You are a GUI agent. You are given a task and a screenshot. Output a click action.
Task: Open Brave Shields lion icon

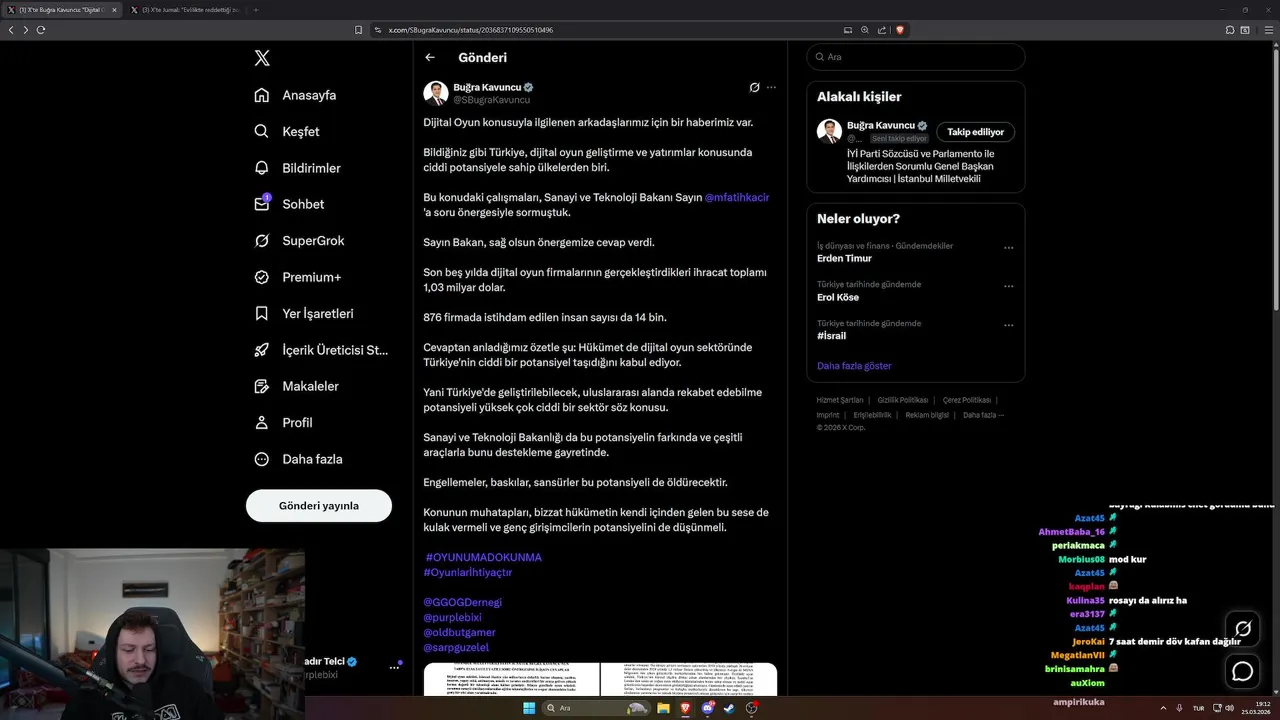900,30
